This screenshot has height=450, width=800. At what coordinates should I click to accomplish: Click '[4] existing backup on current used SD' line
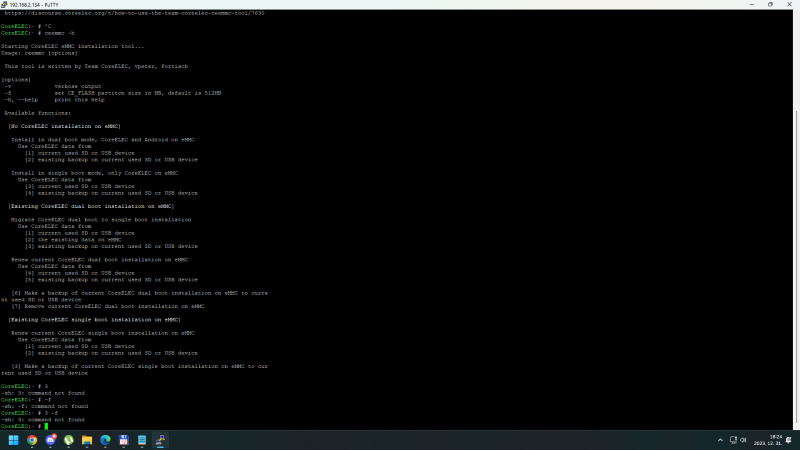111,193
